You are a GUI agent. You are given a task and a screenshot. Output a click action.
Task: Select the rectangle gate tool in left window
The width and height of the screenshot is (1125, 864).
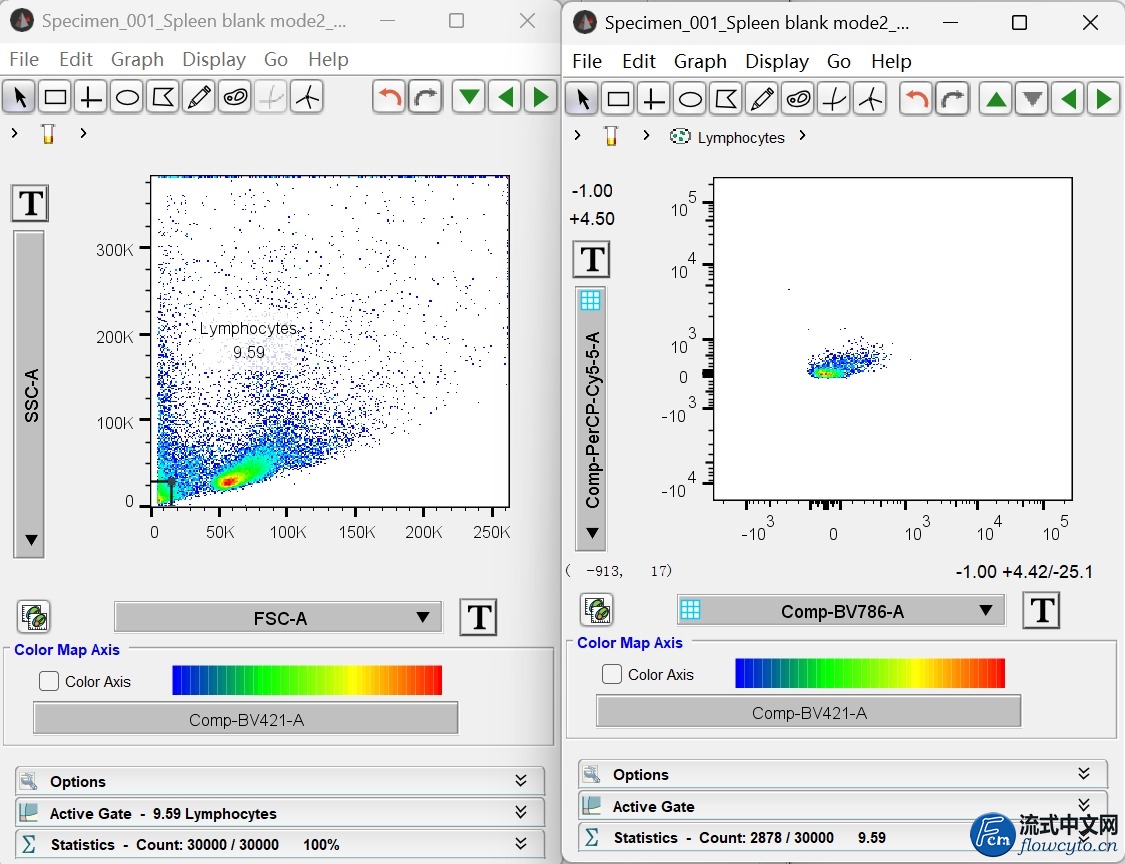click(55, 97)
